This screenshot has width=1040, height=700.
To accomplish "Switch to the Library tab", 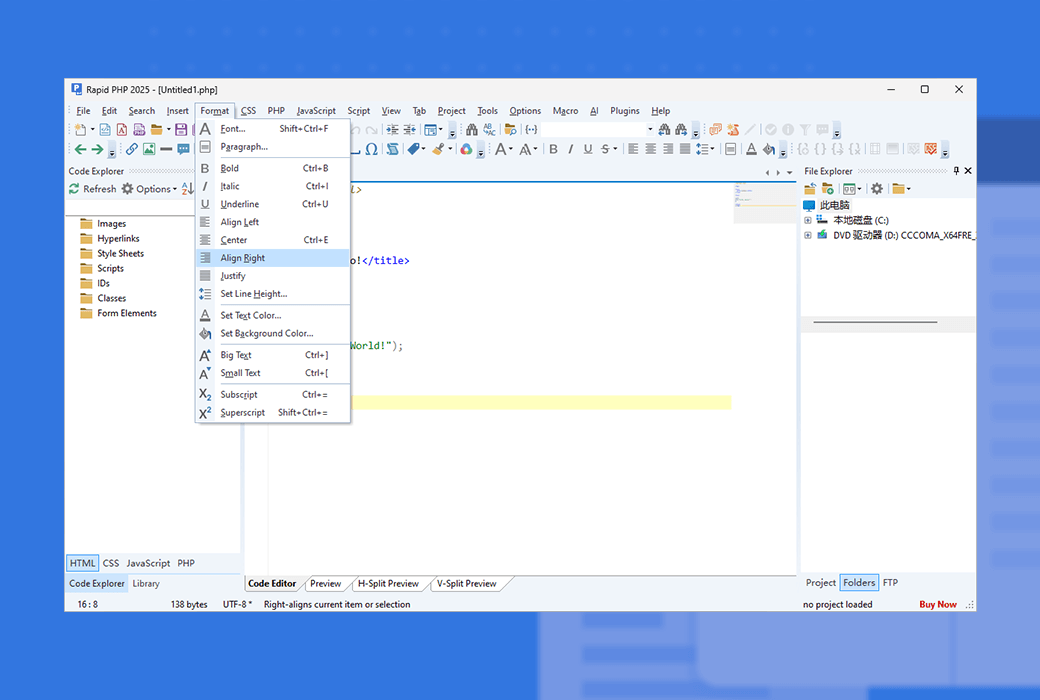I will point(146,584).
